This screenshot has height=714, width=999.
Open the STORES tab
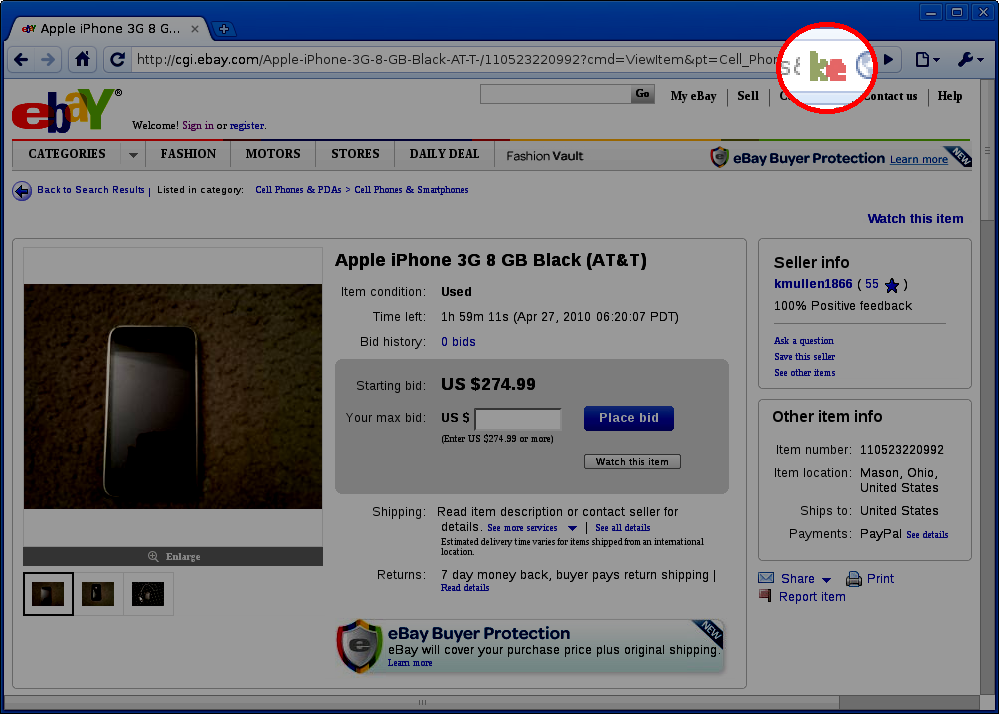tap(355, 154)
